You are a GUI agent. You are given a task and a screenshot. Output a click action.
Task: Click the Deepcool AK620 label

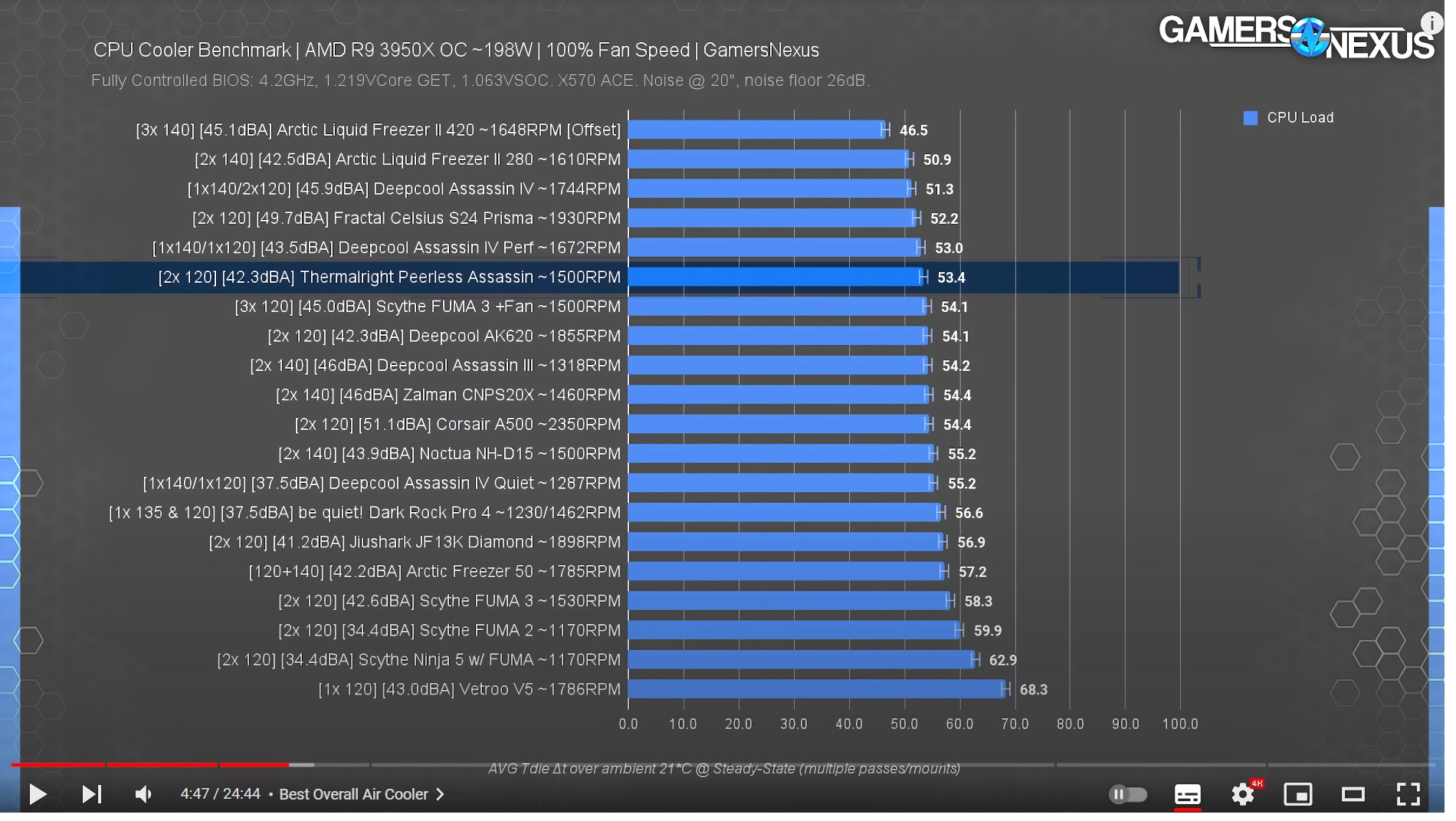tap(444, 336)
